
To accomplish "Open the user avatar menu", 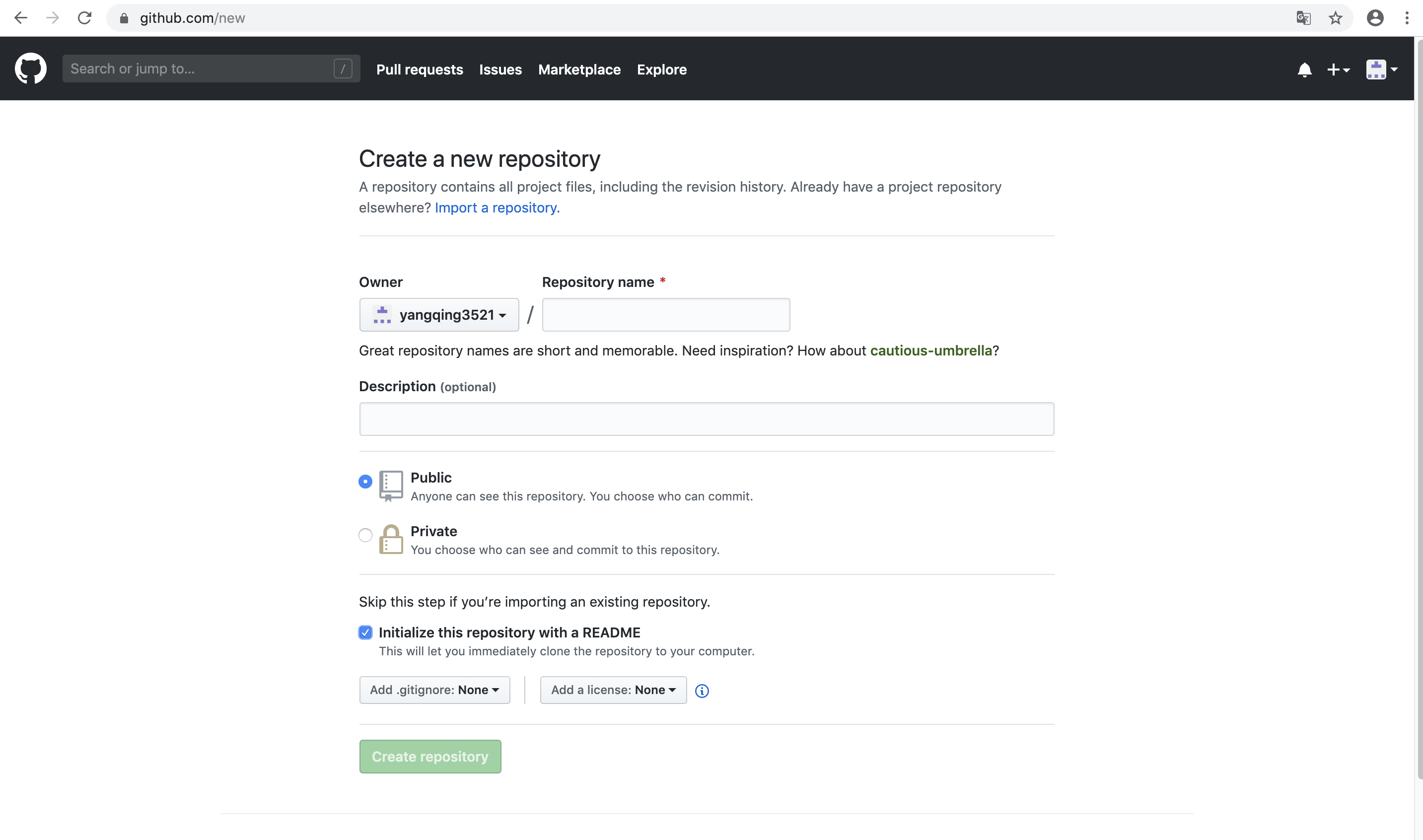I will pos(1381,70).
